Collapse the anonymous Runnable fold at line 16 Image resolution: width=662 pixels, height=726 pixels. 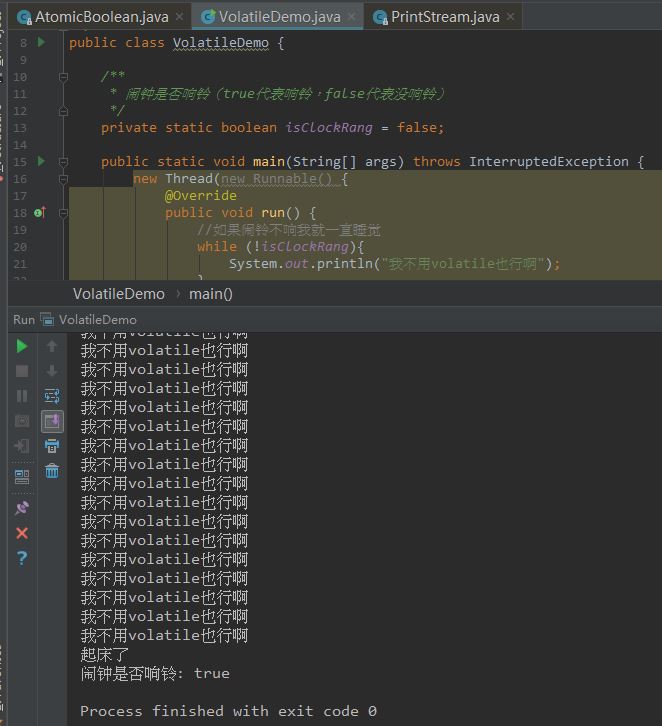[63, 179]
